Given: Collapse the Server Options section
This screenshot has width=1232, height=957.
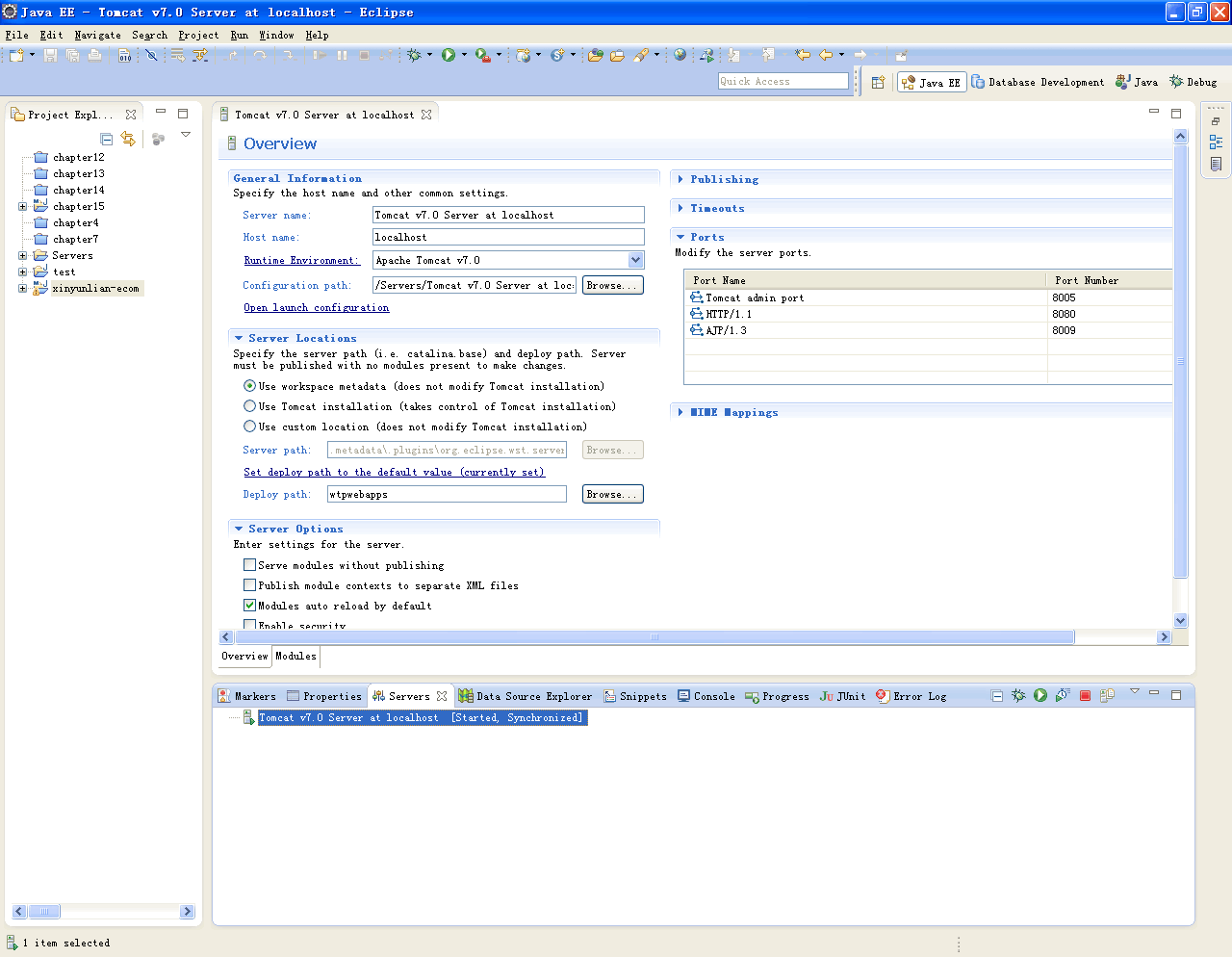Looking at the screenshot, I should 239,529.
